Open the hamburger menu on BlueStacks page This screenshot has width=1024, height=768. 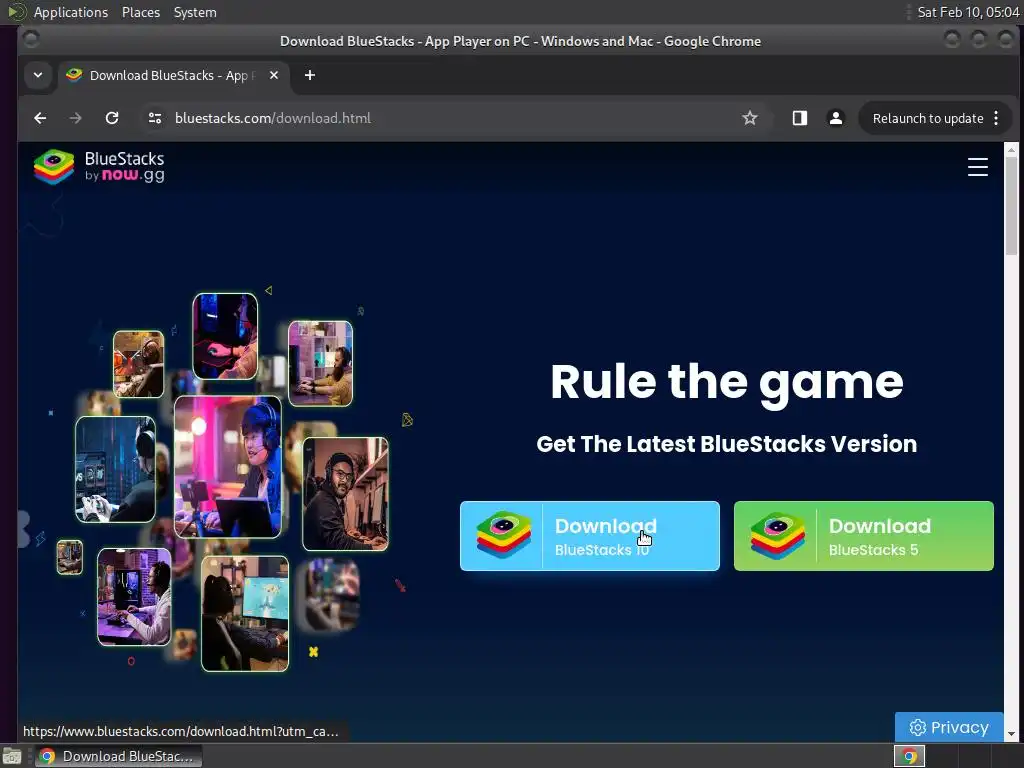[977, 167]
